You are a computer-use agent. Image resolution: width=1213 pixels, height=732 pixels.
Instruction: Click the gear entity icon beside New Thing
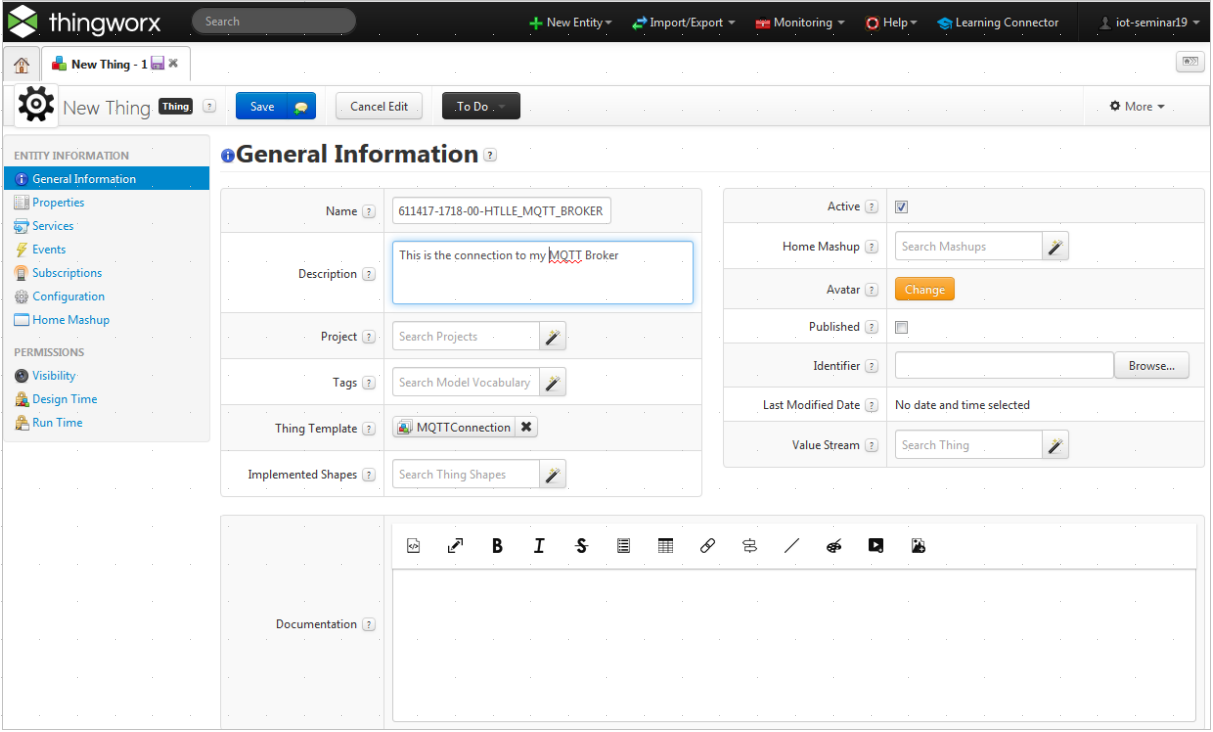click(37, 104)
